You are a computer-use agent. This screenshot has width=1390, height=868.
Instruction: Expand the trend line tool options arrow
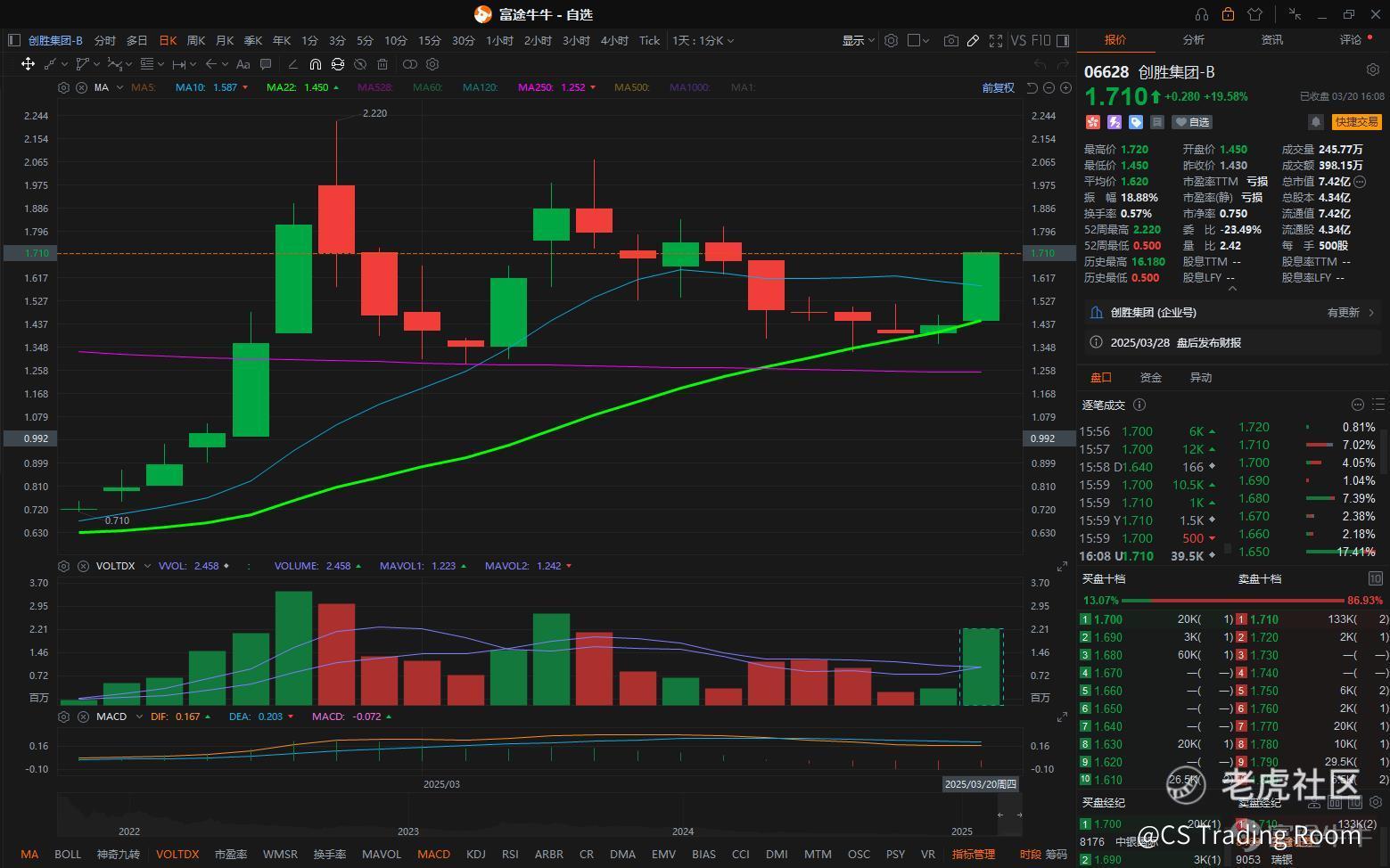tap(64, 64)
